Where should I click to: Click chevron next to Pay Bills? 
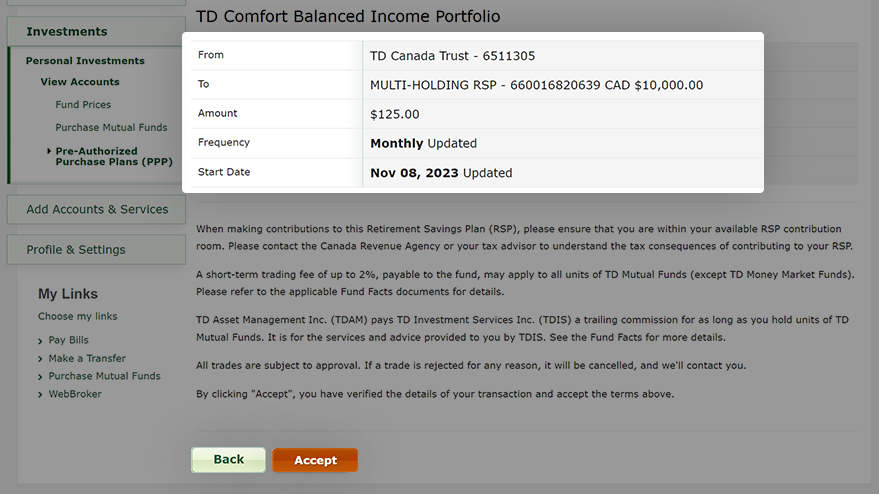click(x=40, y=341)
